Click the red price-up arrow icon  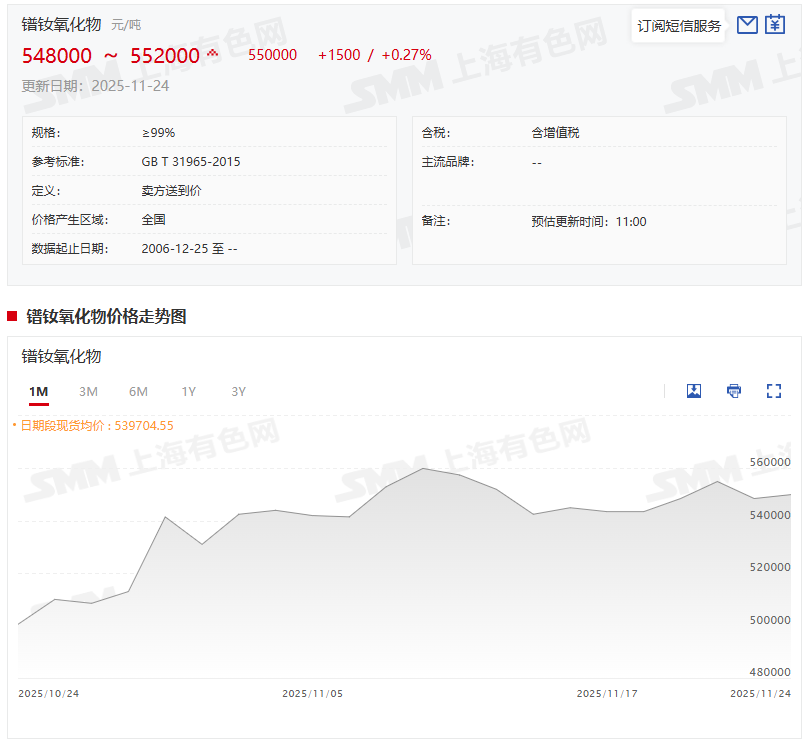212,53
